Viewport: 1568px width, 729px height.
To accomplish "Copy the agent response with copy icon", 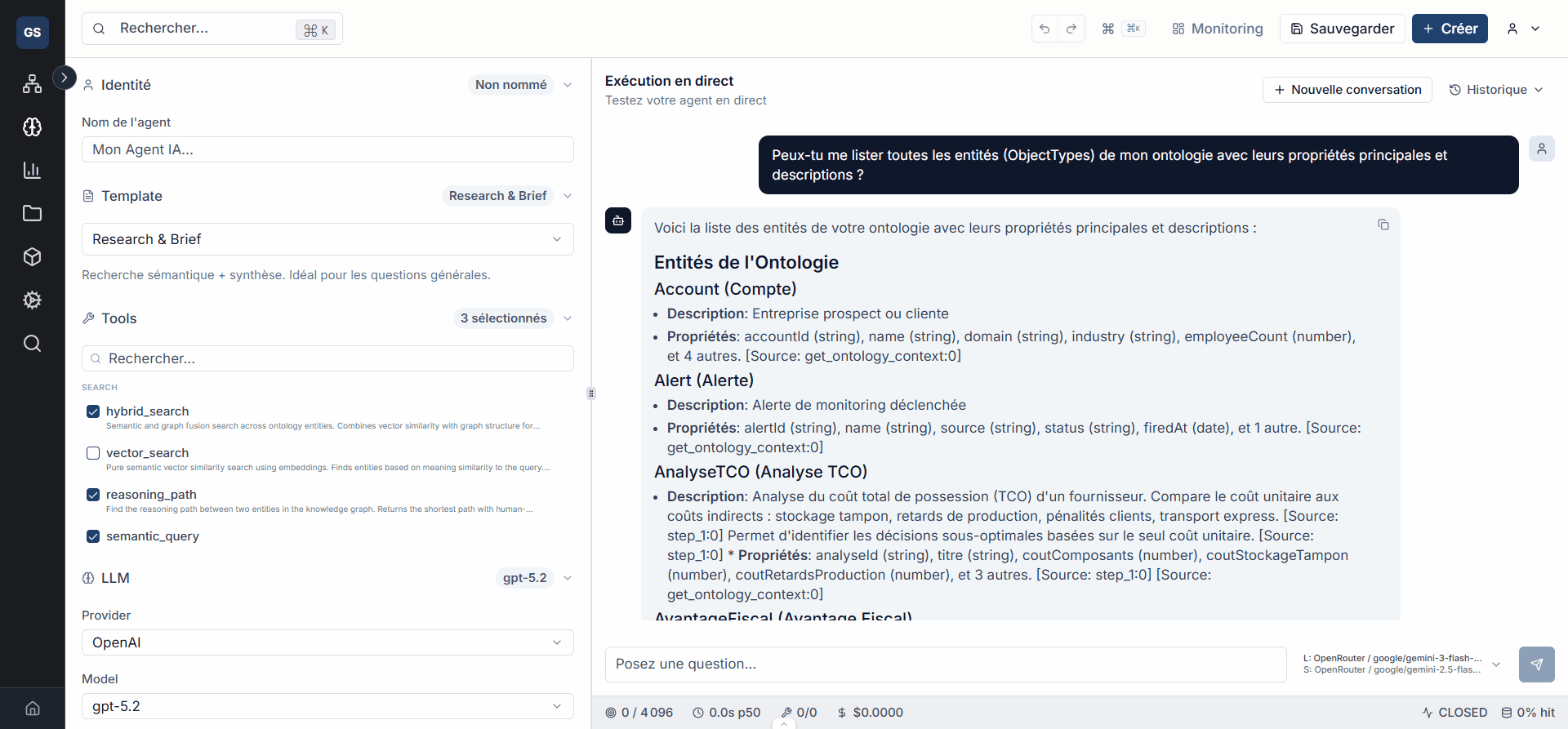I will 1383,225.
